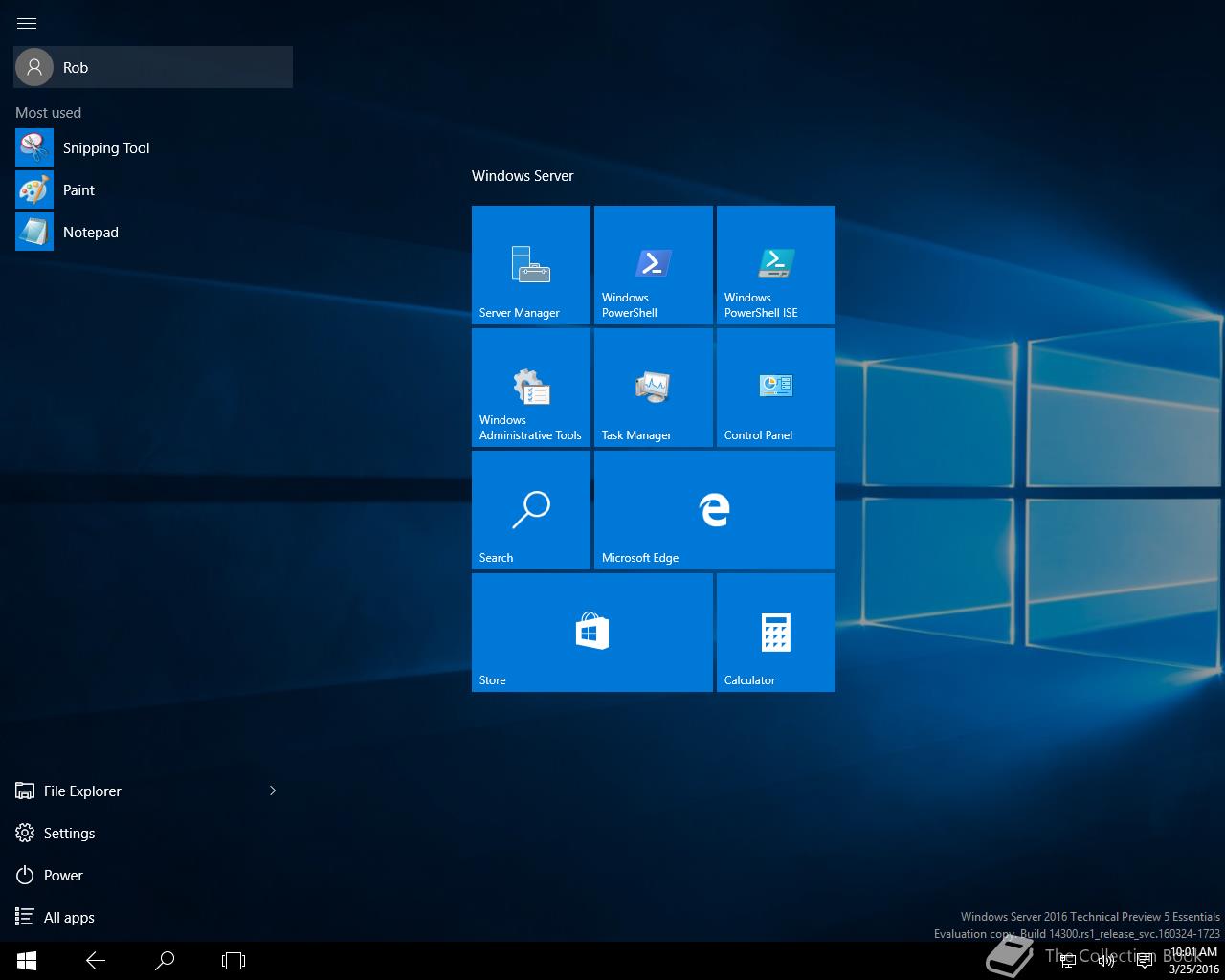
Task: Collapse the hamburger menu button
Action: [27, 23]
